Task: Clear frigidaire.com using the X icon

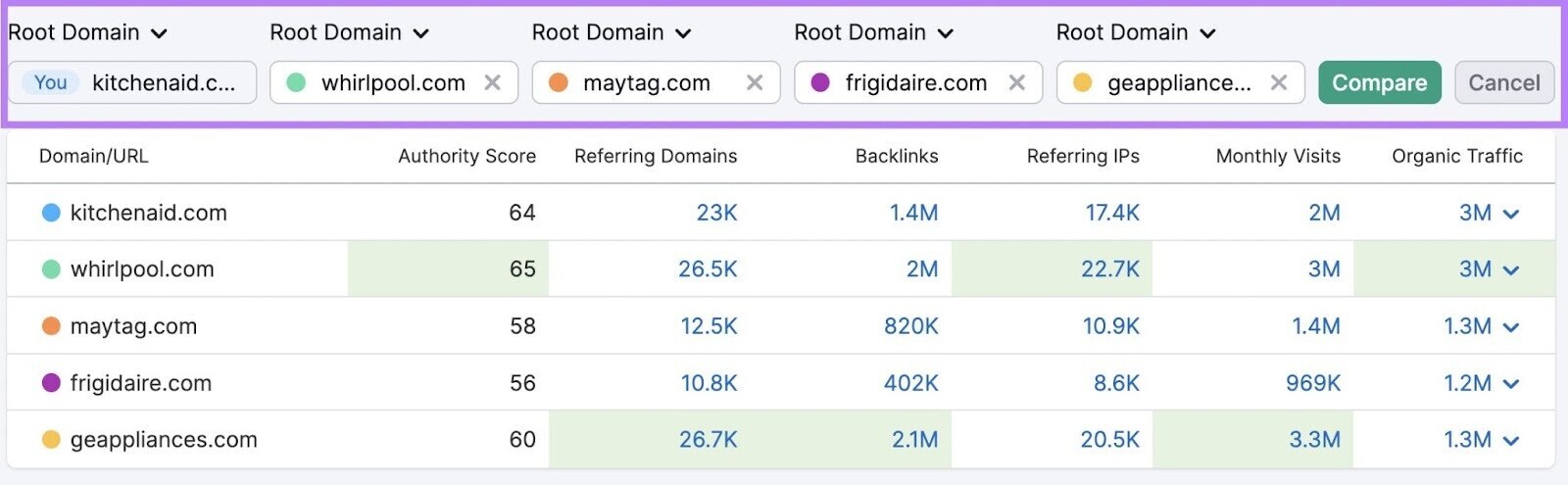Action: [1017, 83]
